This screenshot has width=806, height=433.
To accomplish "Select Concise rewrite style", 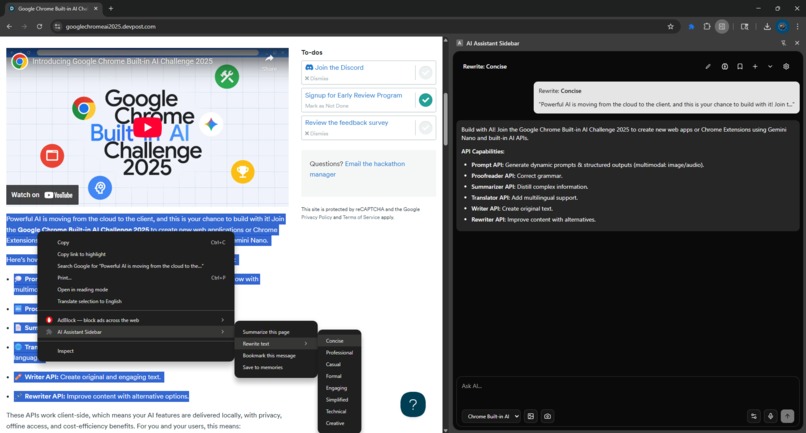I will click(339, 340).
